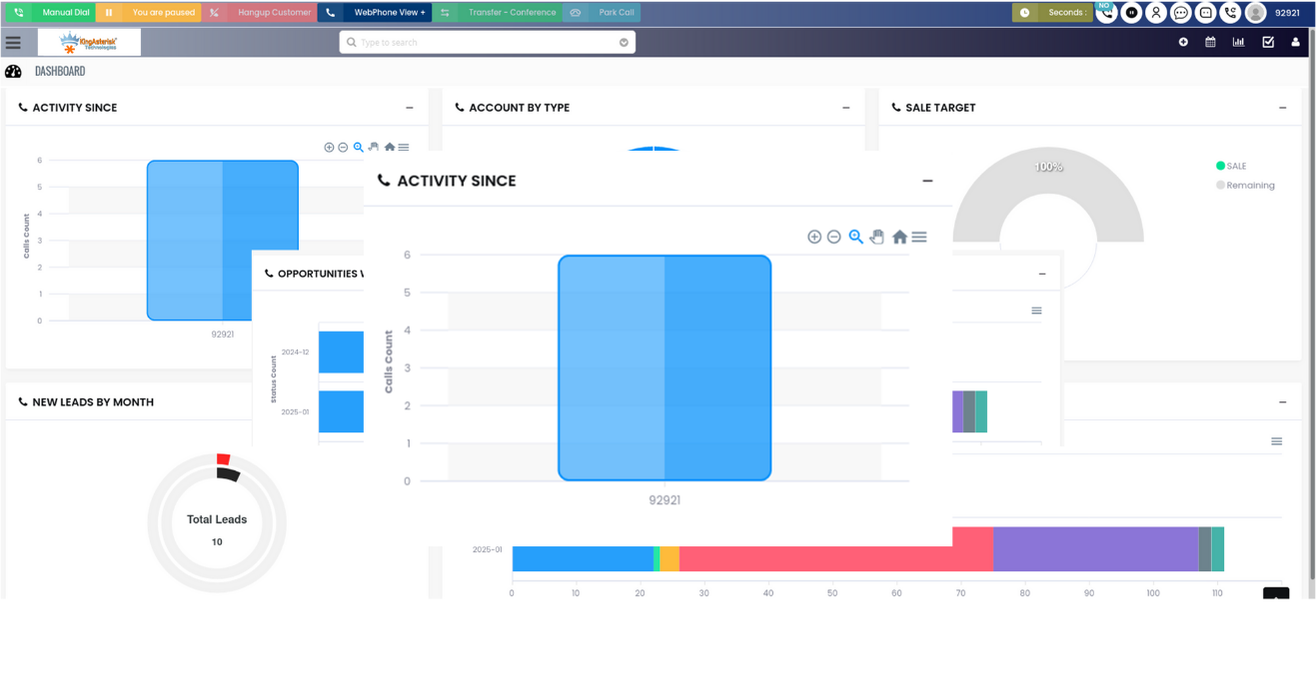Click zoom-in plus on enlarged Activity Since chart
The image size is (1316, 697).
[x=814, y=237]
